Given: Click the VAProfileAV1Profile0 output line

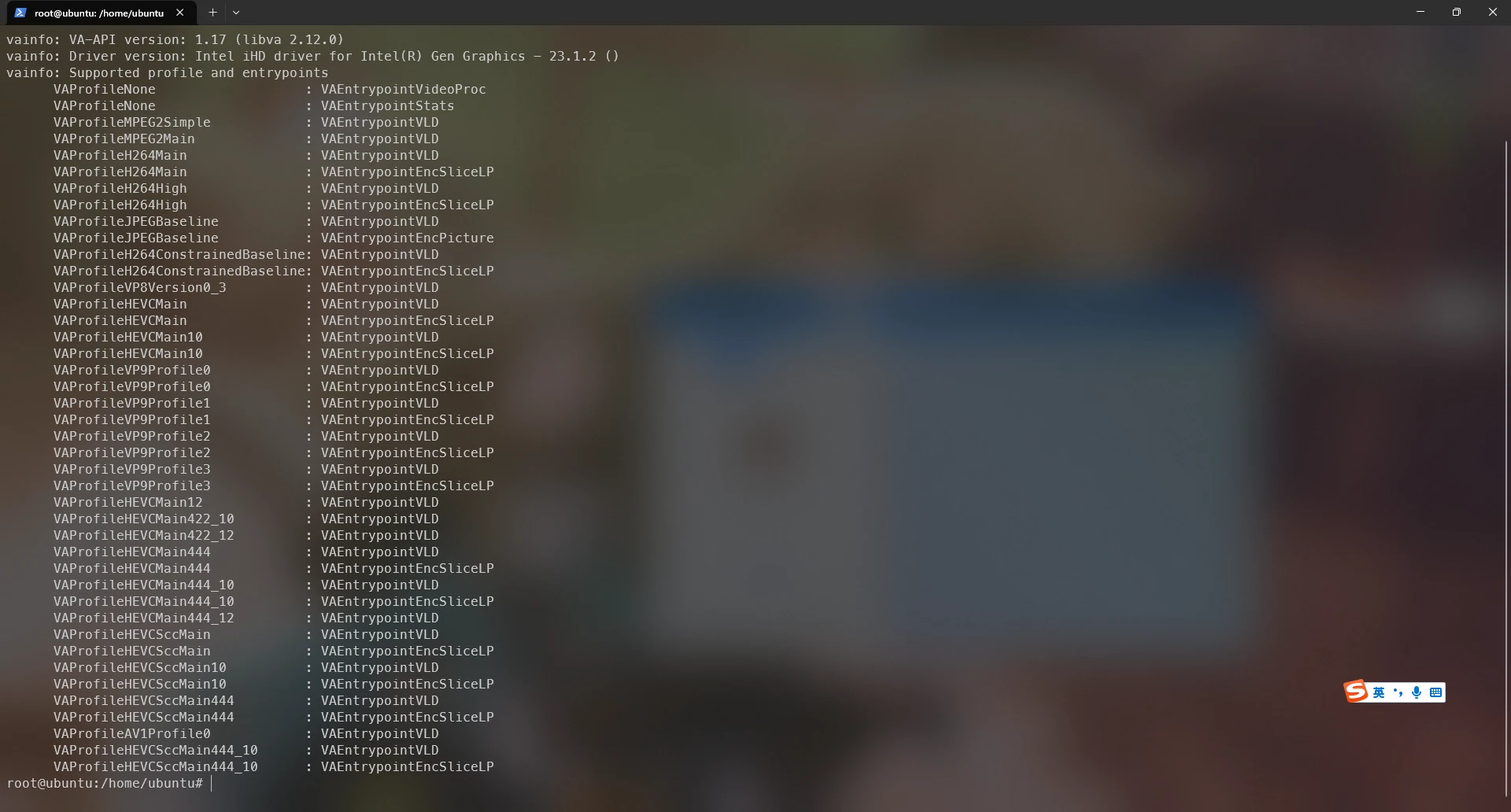Looking at the screenshot, I should (x=246, y=733).
